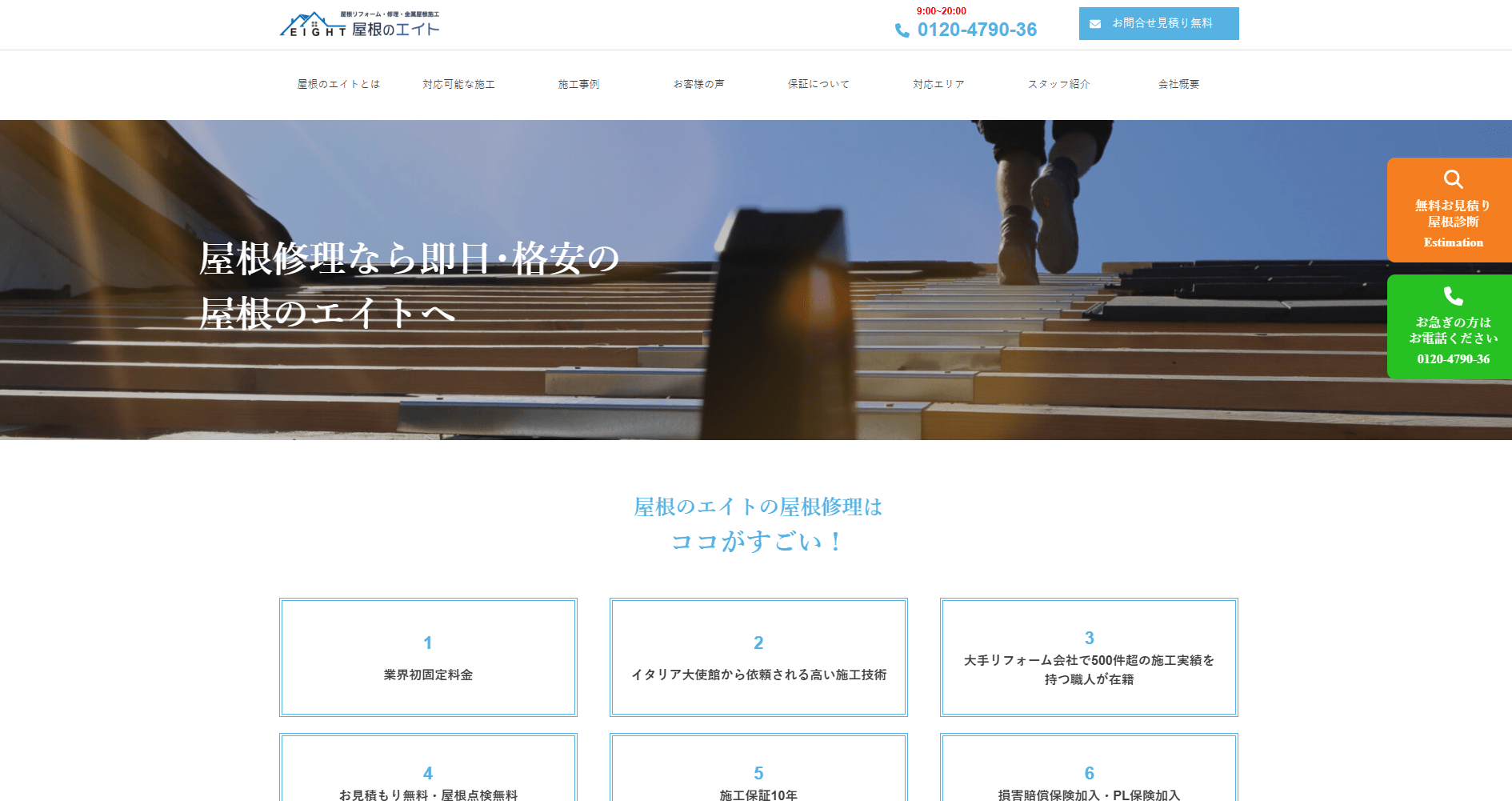This screenshot has width=1512, height=801.
Task: Click the phone handset icon in header
Action: (902, 30)
